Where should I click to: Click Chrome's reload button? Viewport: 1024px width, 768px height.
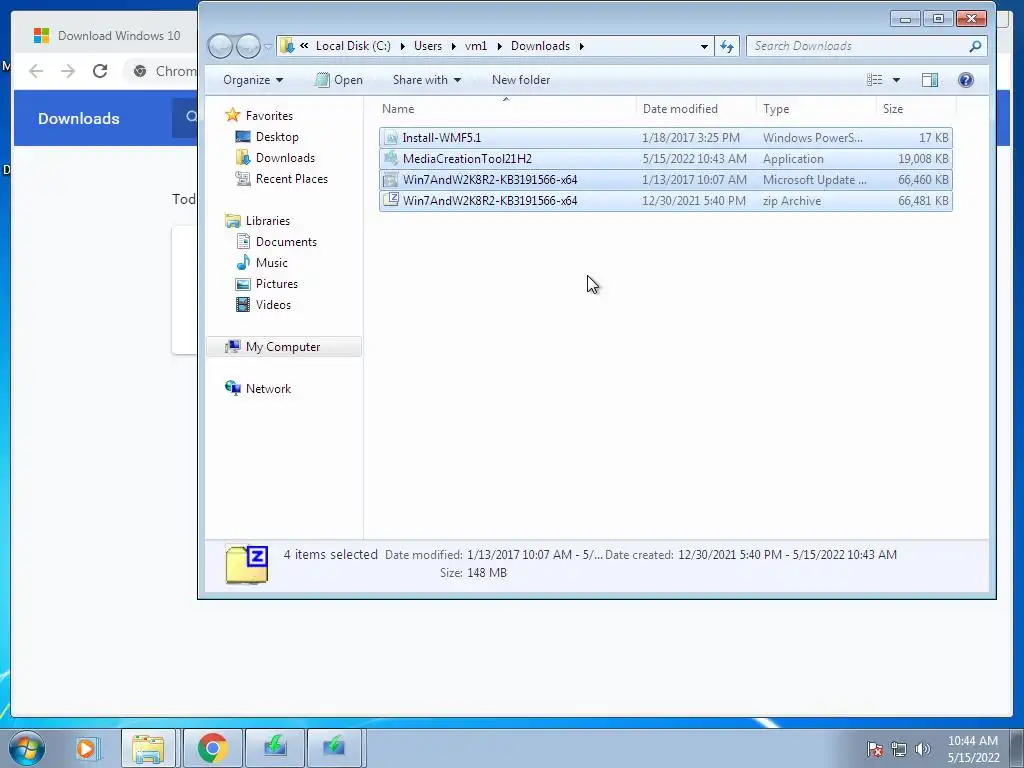[x=100, y=71]
